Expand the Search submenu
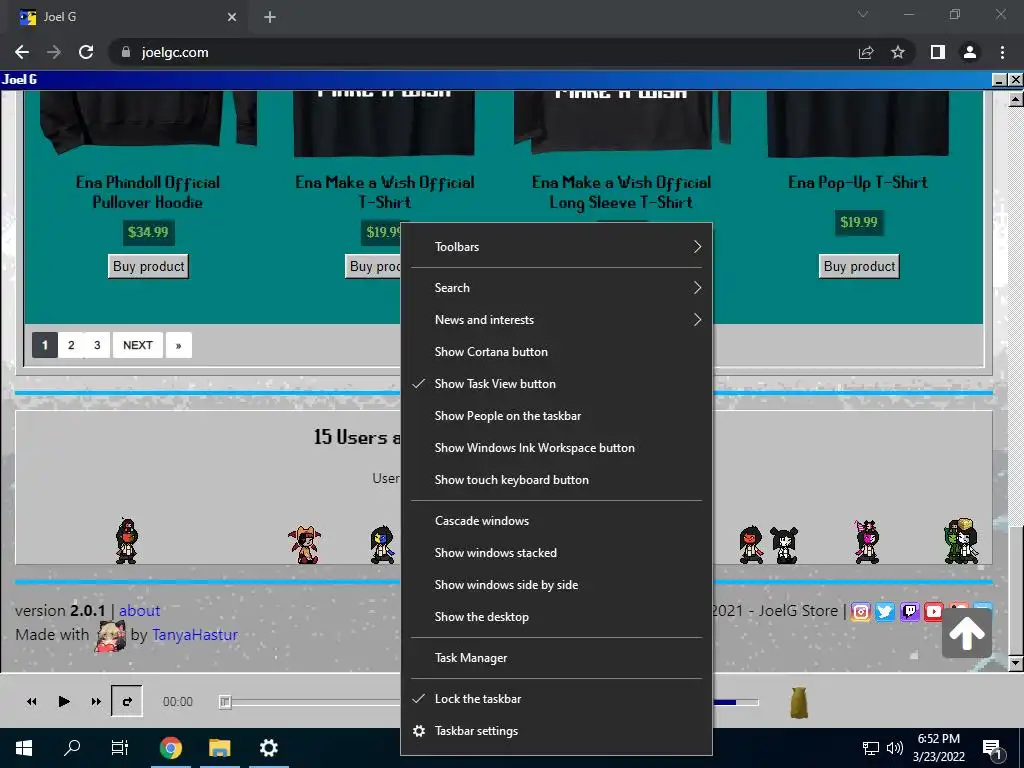Viewport: 1024px width, 768px height. tap(556, 288)
